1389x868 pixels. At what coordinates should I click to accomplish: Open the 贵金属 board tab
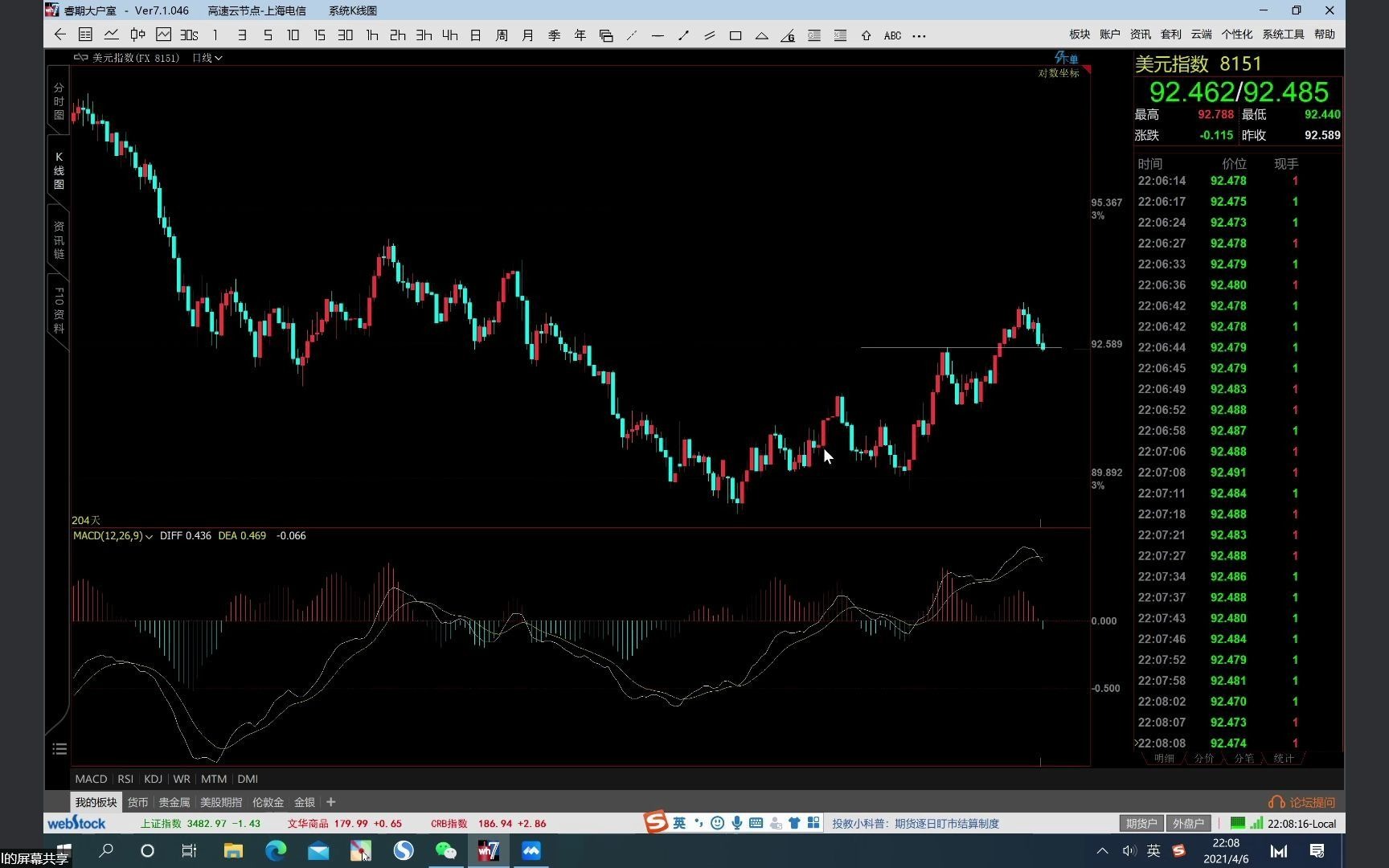[174, 802]
